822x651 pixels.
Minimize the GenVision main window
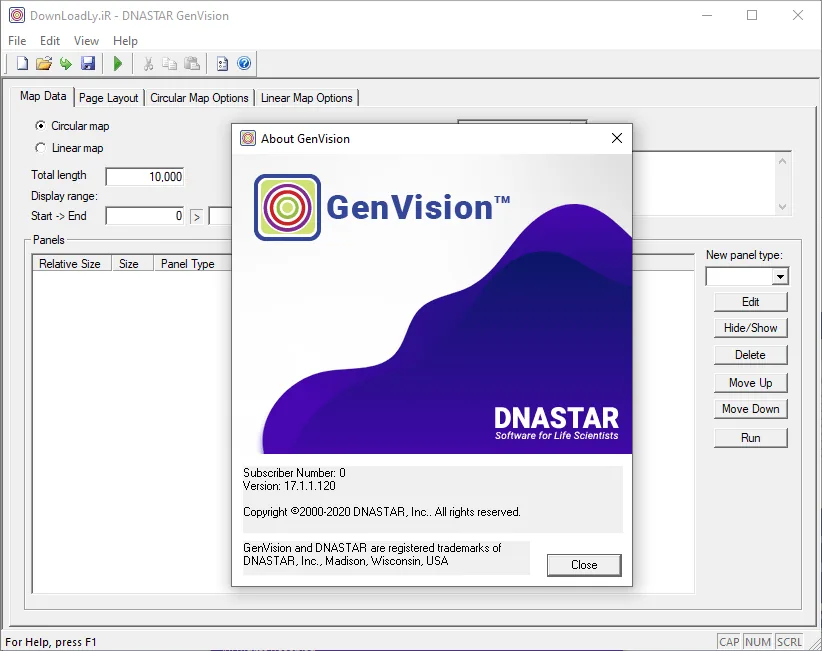point(707,15)
